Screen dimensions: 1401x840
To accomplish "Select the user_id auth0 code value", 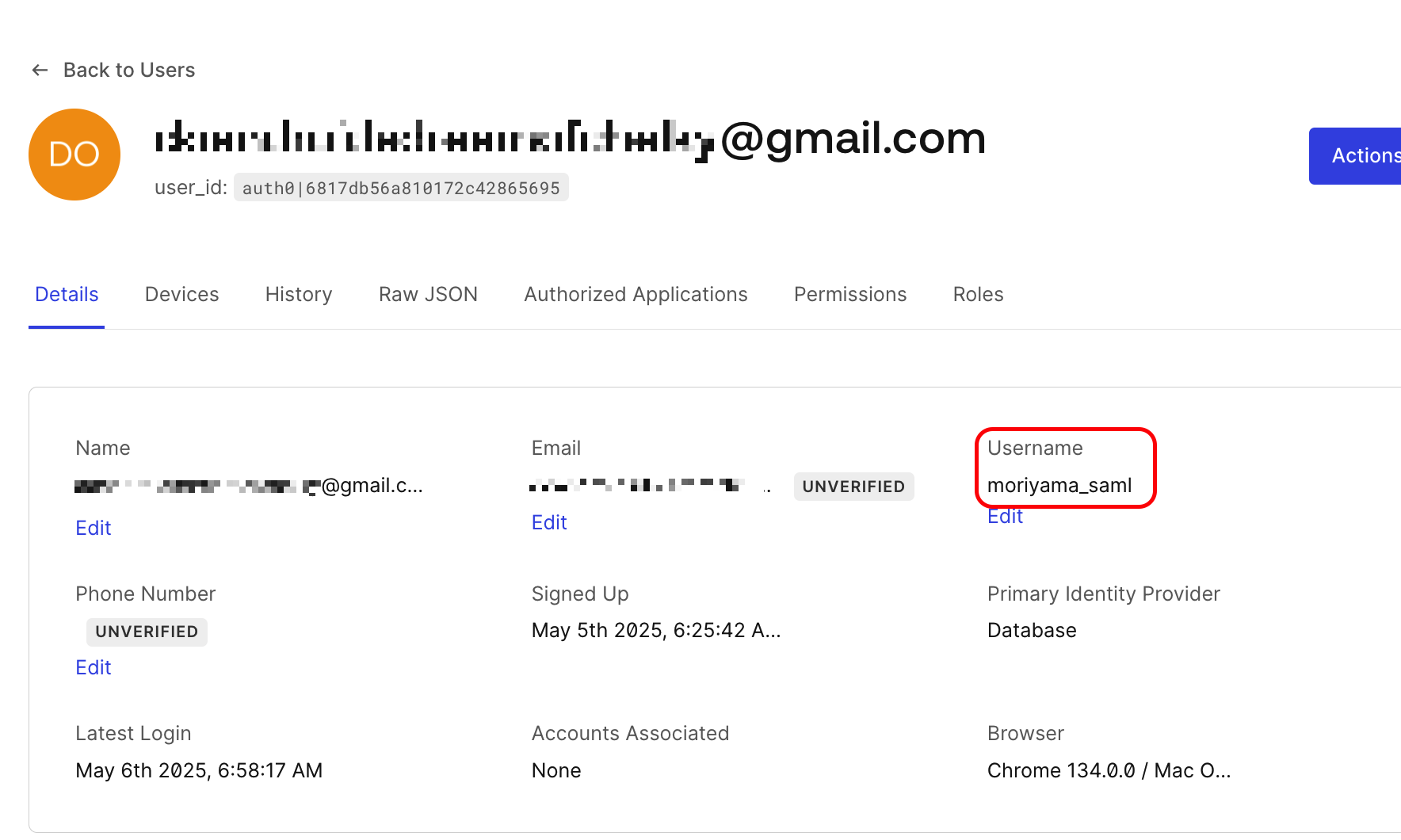I will [401, 188].
